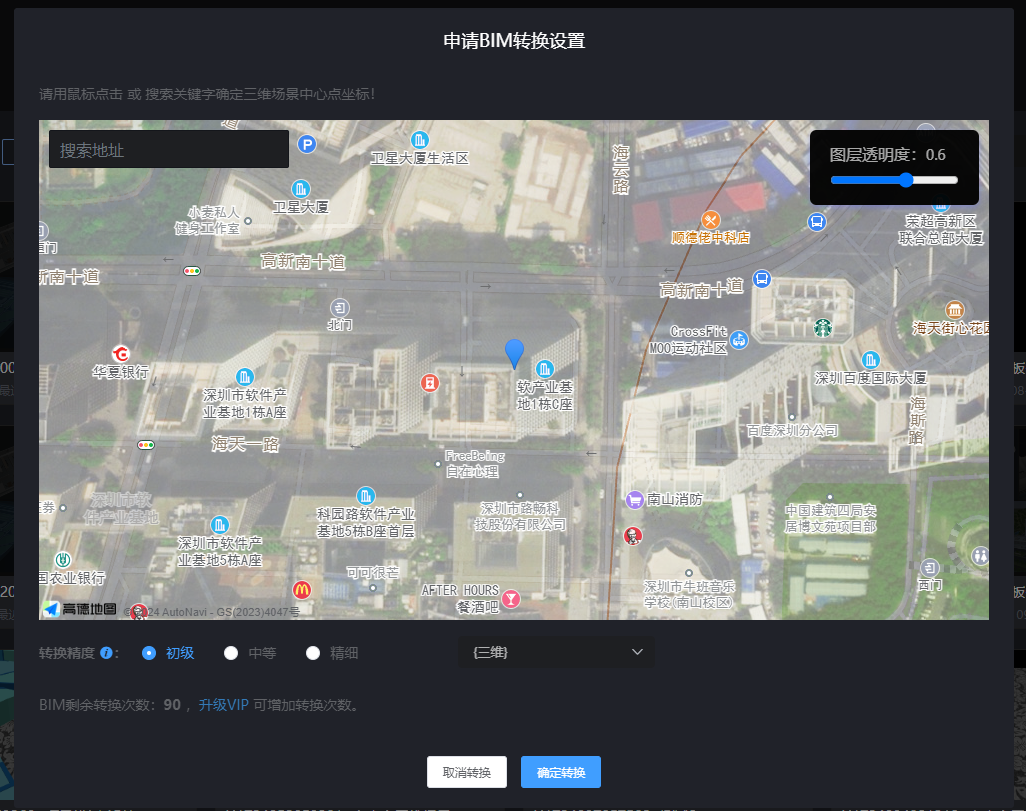Click the blue location pin marker

pos(514,353)
